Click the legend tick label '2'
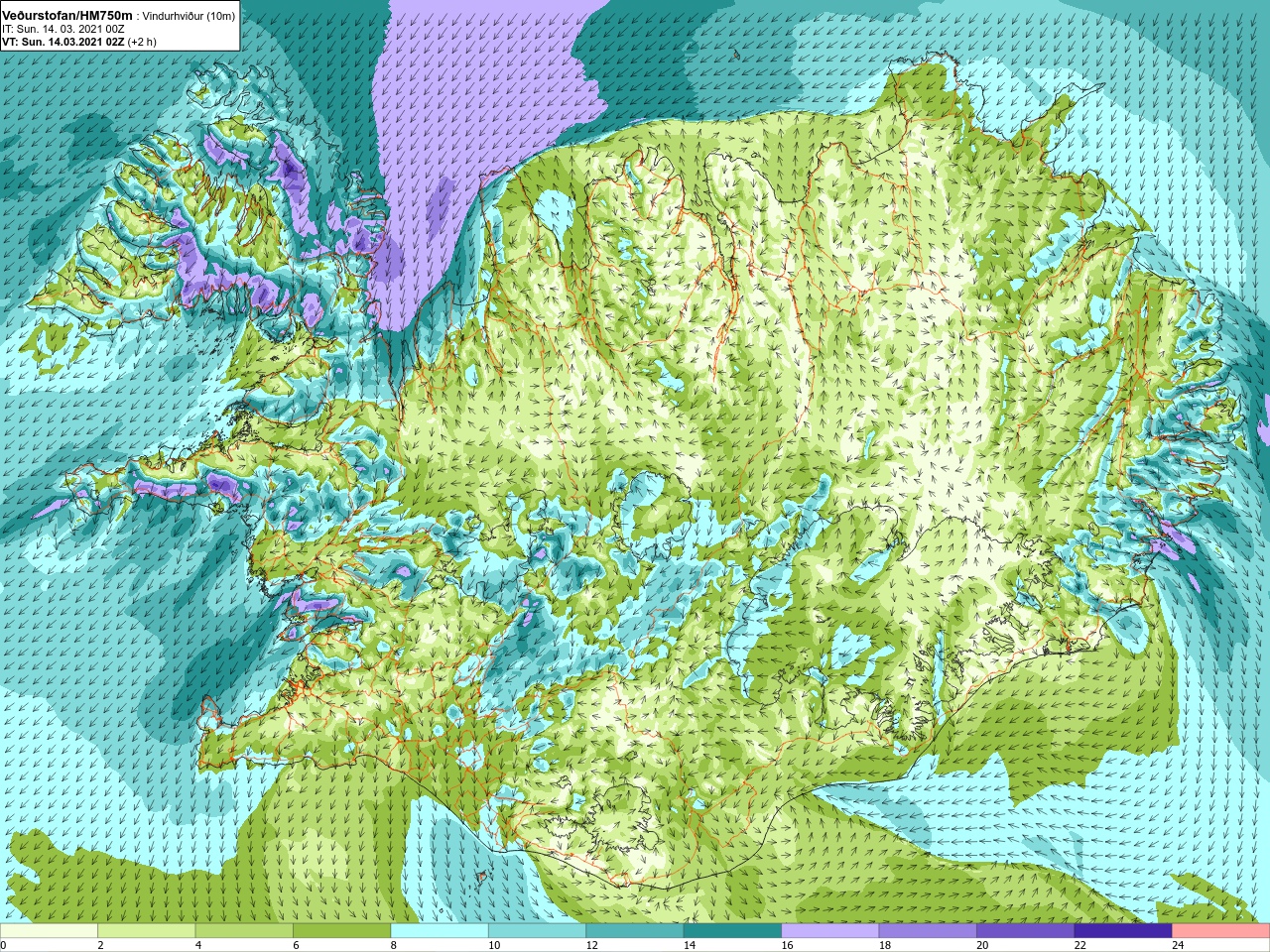The image size is (1270, 952). coord(100,945)
